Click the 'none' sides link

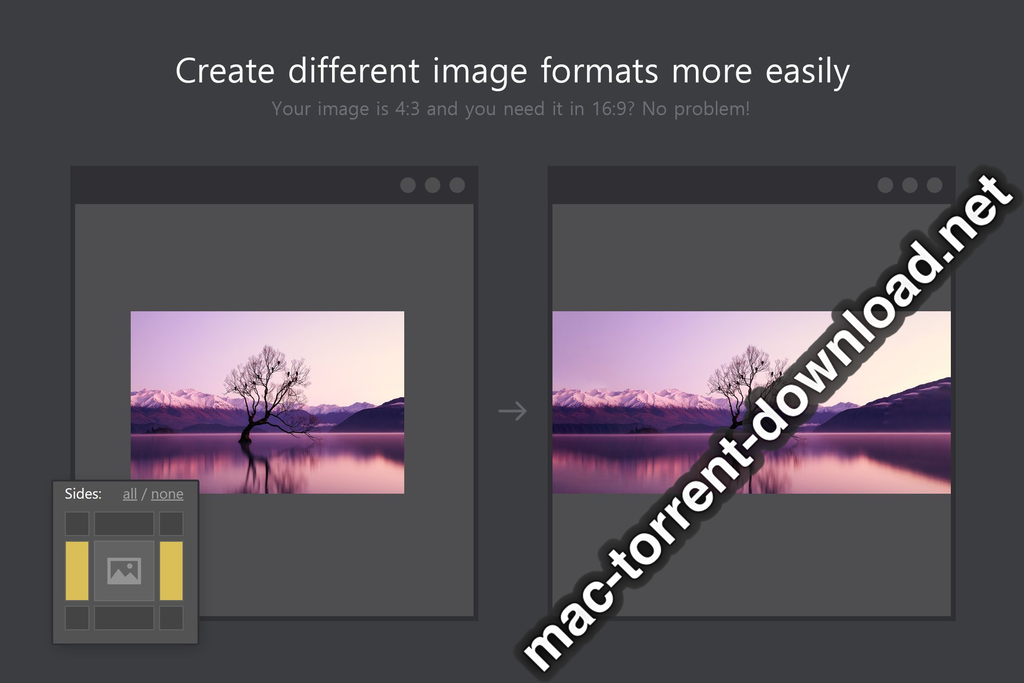coord(167,494)
